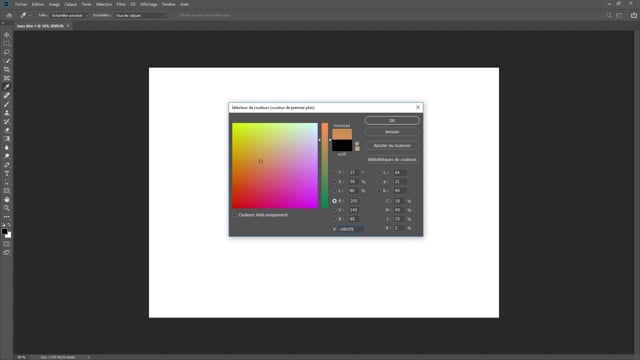
Task: Select the Zoom tool
Action: 7,208
